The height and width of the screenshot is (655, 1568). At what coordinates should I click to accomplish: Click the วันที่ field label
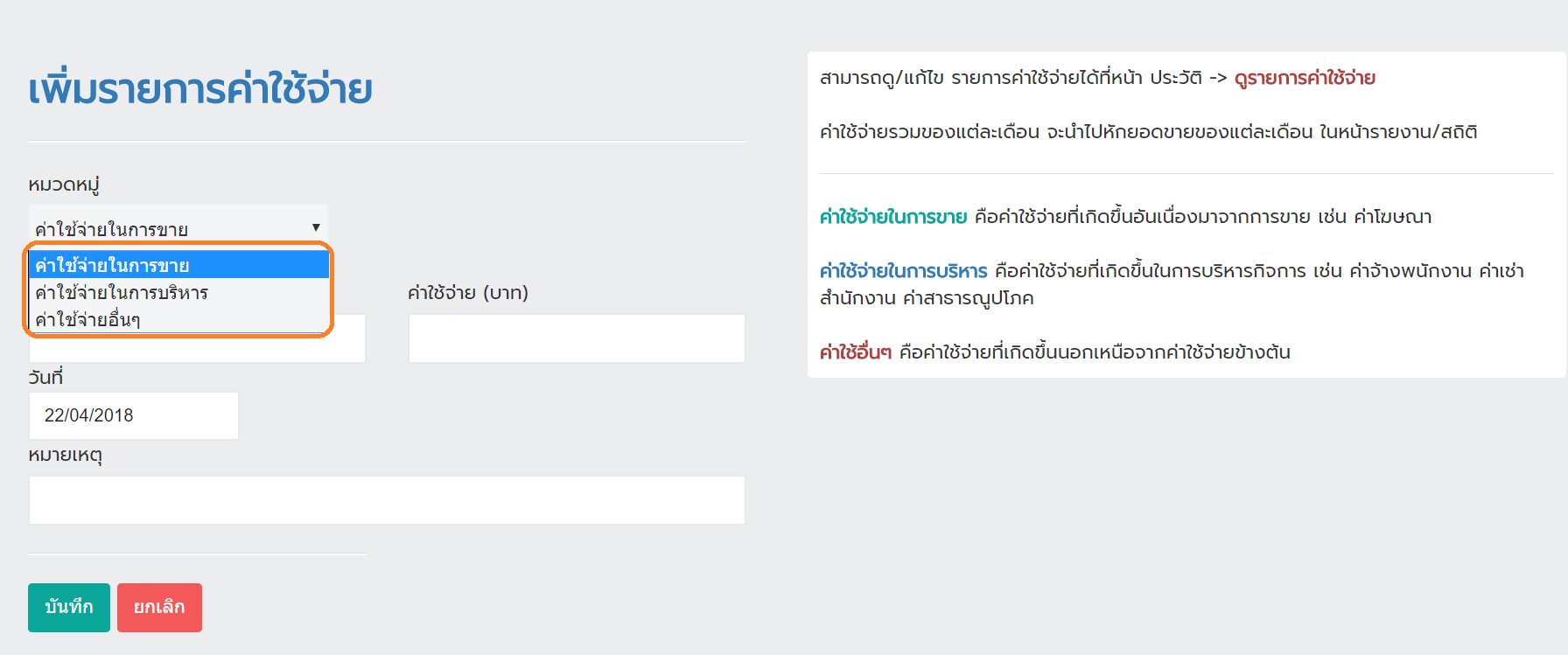tap(45, 377)
